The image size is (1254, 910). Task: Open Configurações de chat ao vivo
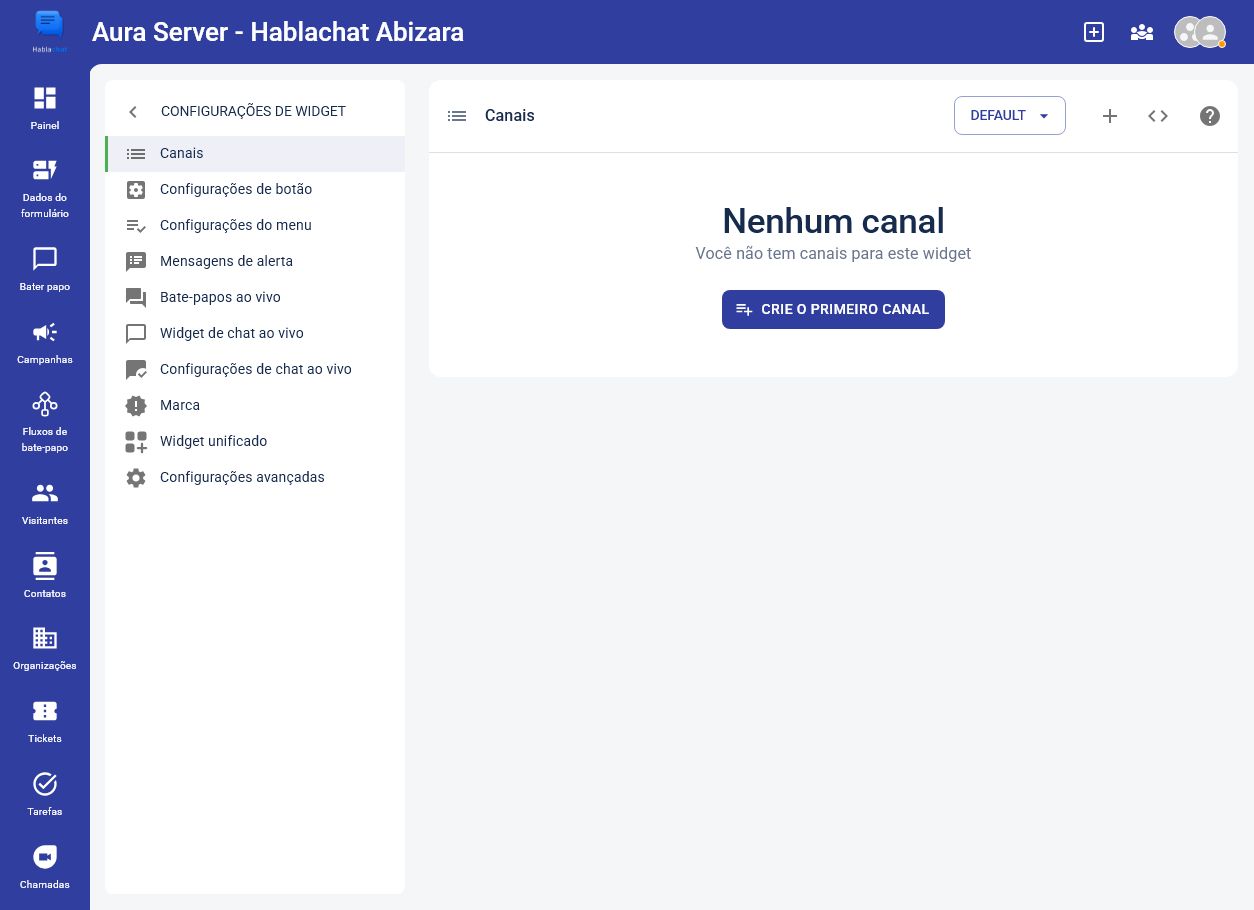(255, 369)
